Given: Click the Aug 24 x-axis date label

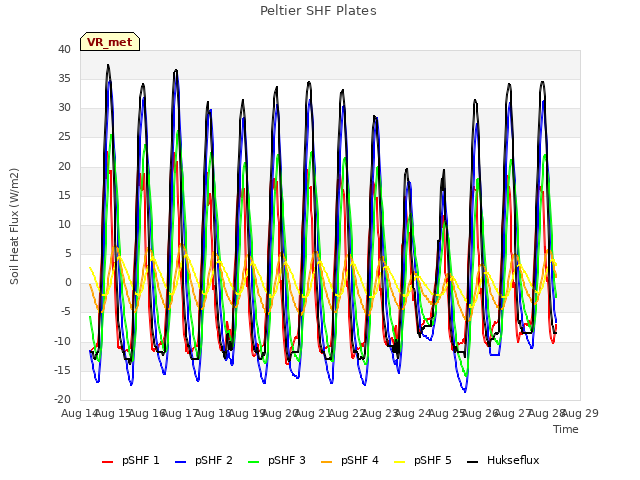Looking at the screenshot, I should click(413, 413).
